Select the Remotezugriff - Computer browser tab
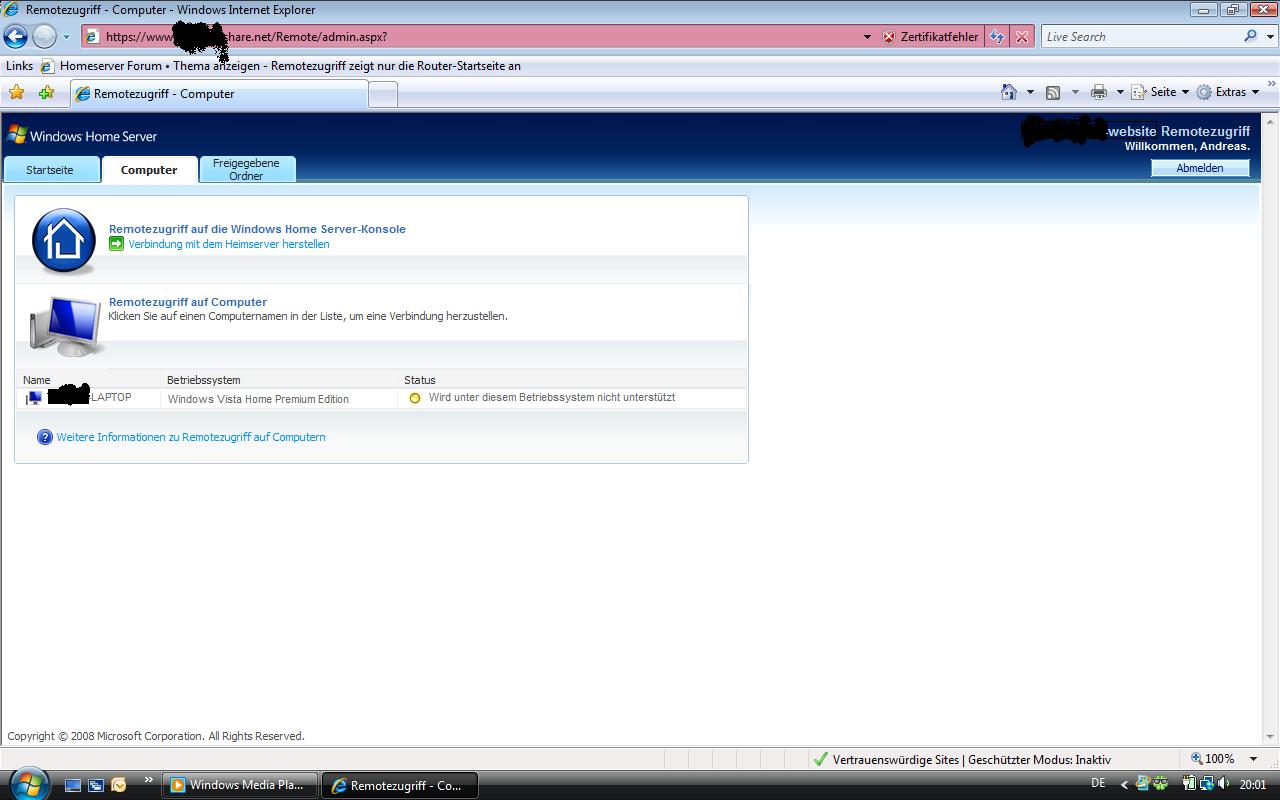 coord(219,94)
